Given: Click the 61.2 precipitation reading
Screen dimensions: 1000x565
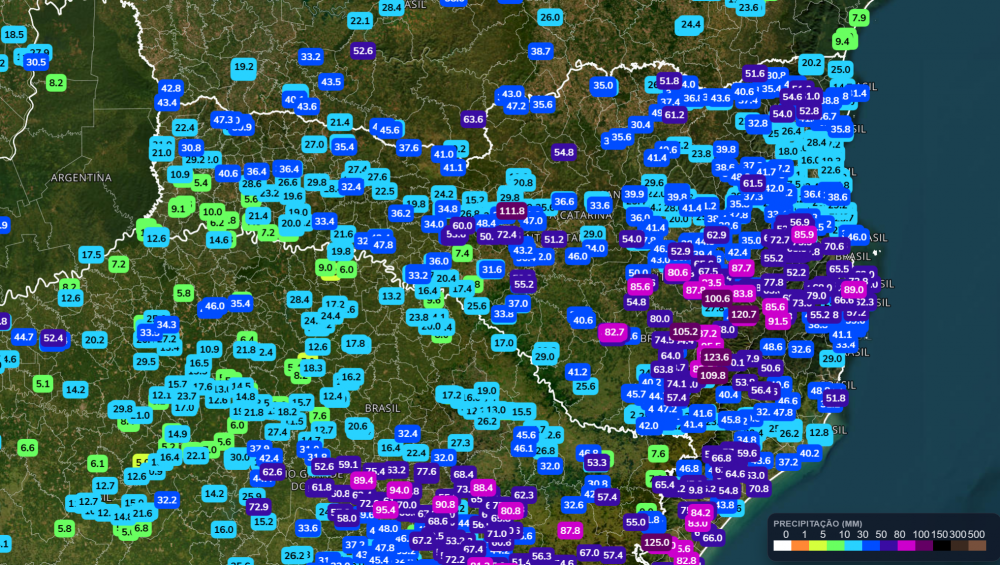Looking at the screenshot, I should (674, 115).
